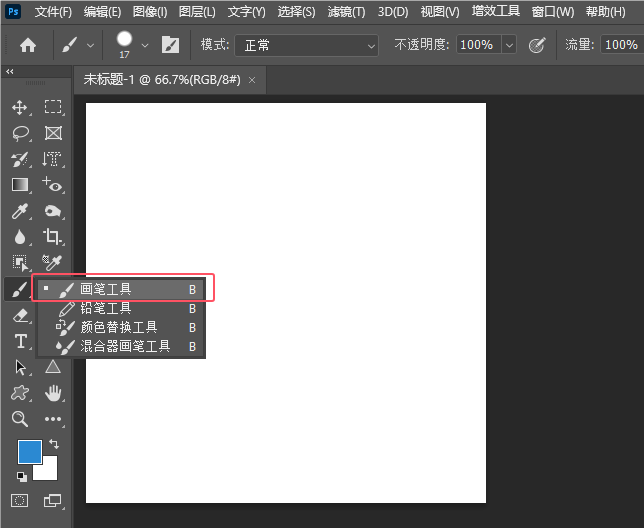644x528 pixels.
Task: Choose 画笔工具 from the flyout
Action: coord(122,289)
